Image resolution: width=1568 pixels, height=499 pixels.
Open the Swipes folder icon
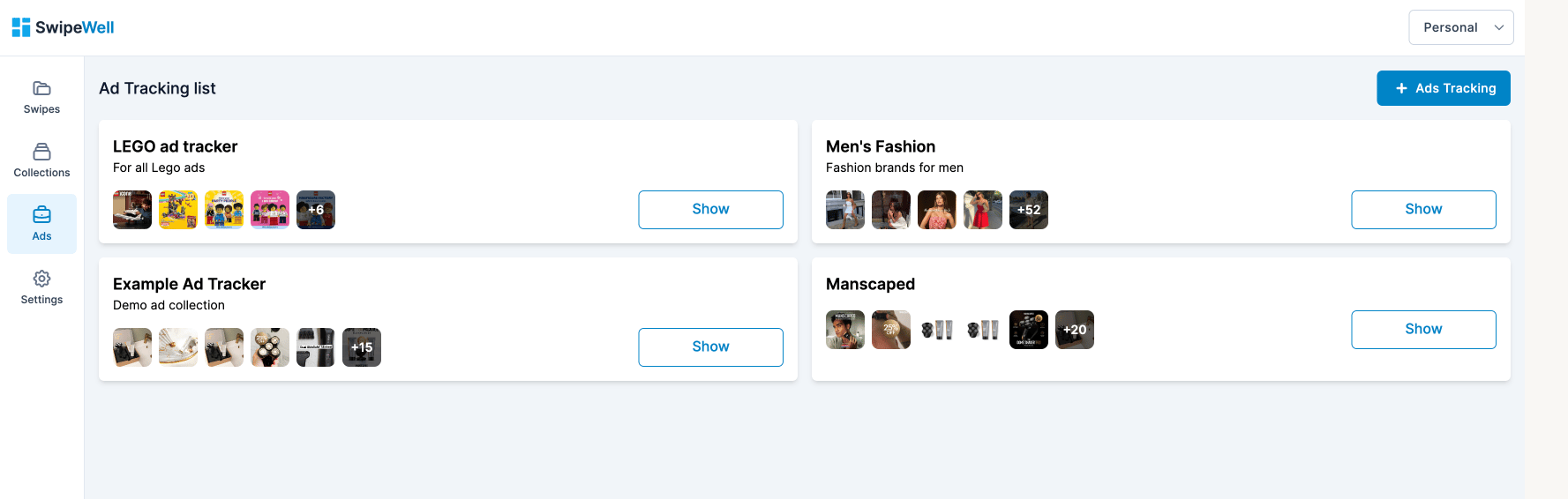click(41, 88)
